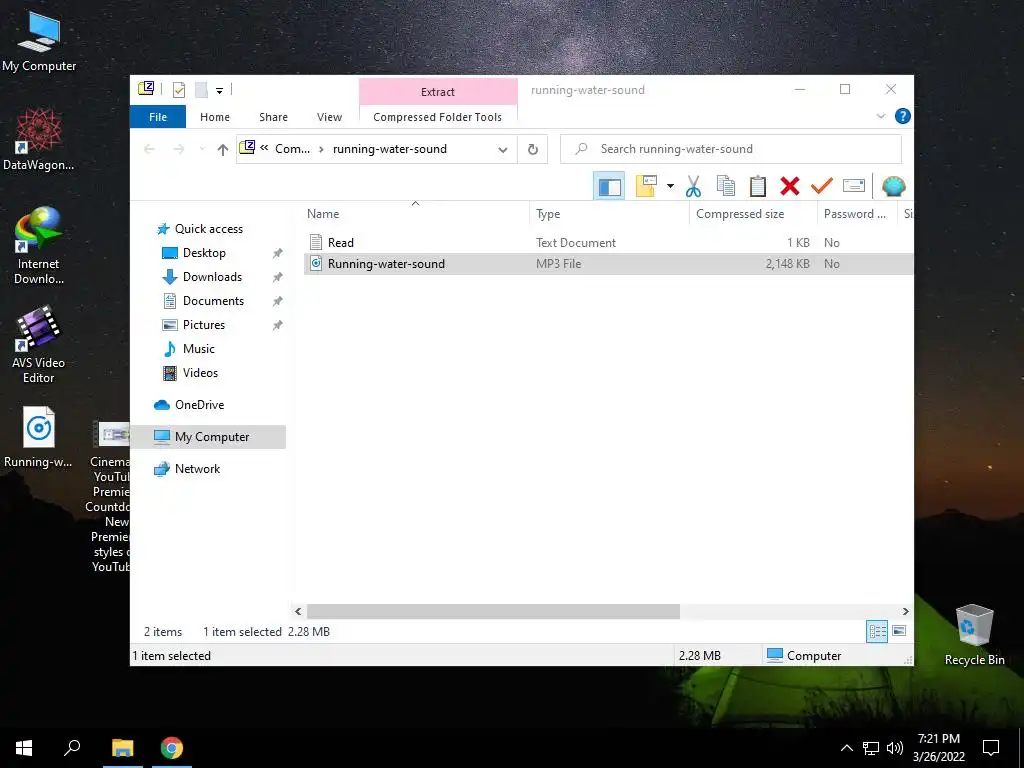Open the blue Help question icon
This screenshot has width=1024, height=768.
(x=903, y=116)
